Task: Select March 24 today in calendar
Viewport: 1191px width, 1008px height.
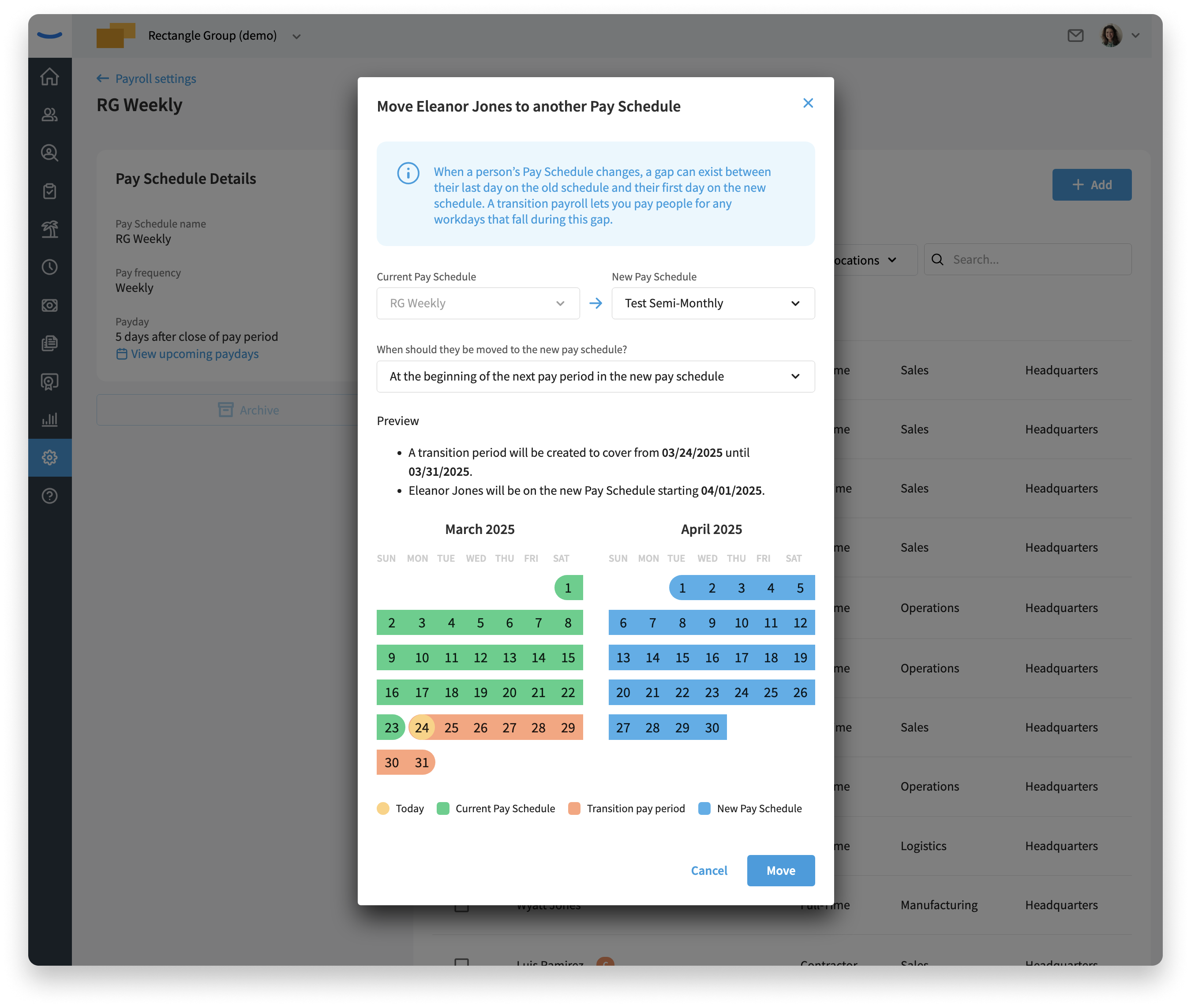Action: click(421, 728)
